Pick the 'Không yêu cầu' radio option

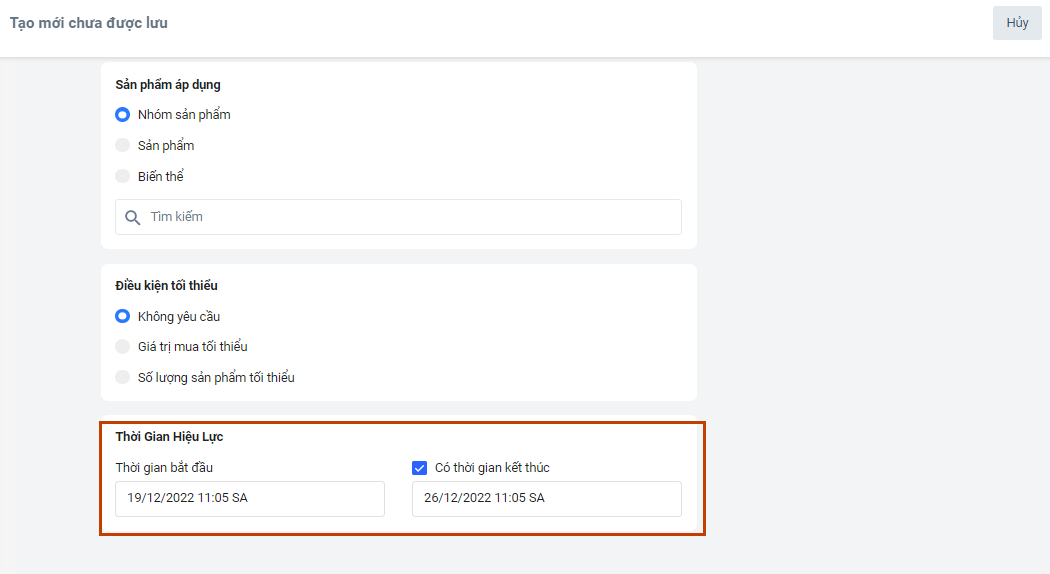(x=123, y=317)
